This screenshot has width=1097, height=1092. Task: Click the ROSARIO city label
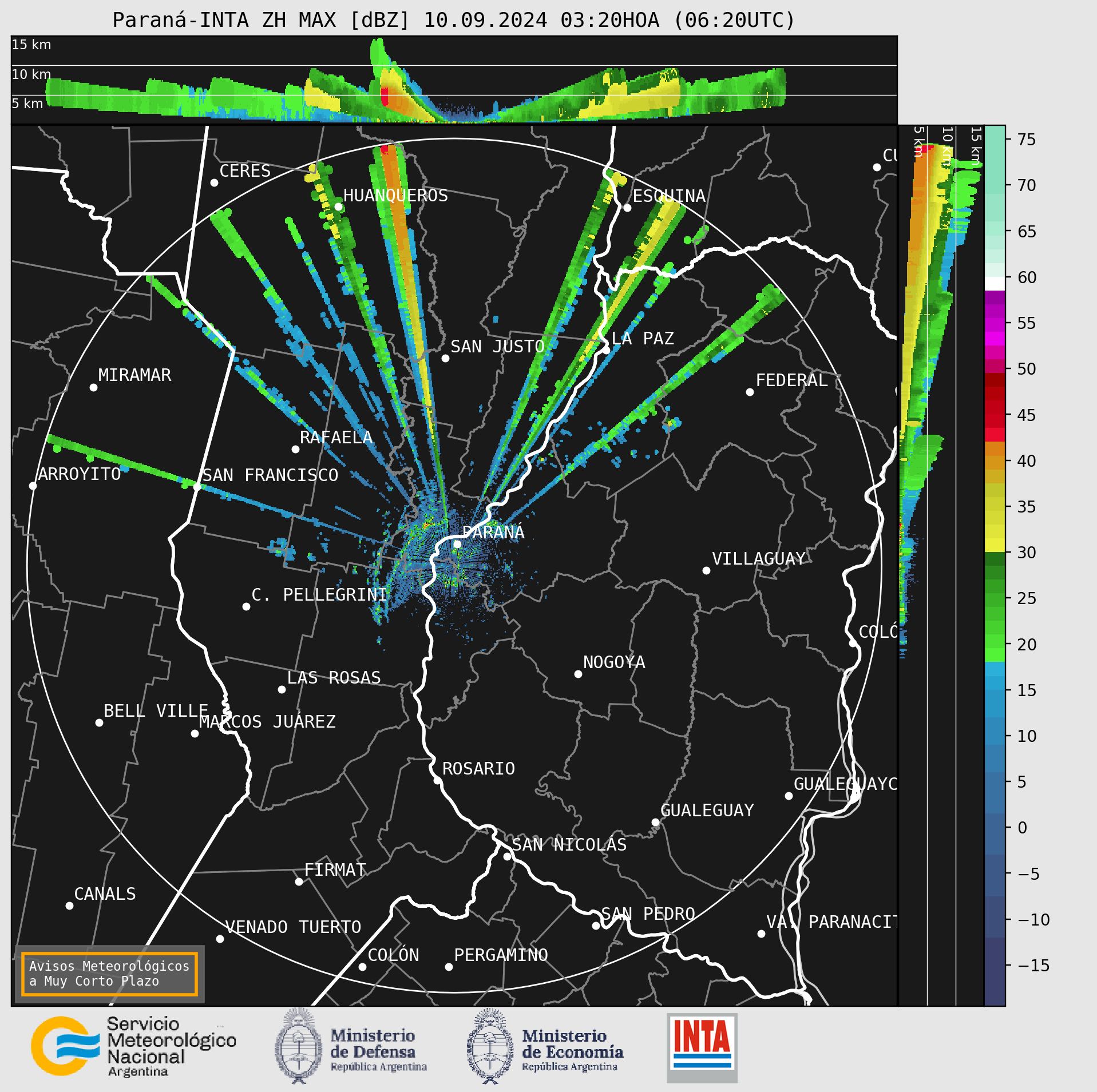(478, 768)
